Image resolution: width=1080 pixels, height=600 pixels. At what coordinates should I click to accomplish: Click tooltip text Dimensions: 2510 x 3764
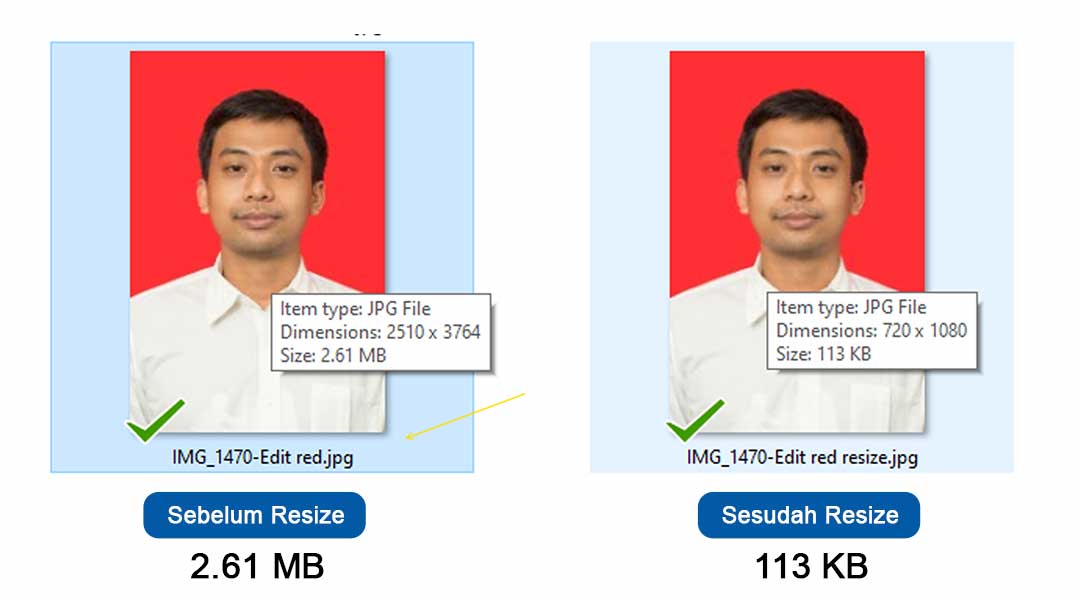click(380, 332)
